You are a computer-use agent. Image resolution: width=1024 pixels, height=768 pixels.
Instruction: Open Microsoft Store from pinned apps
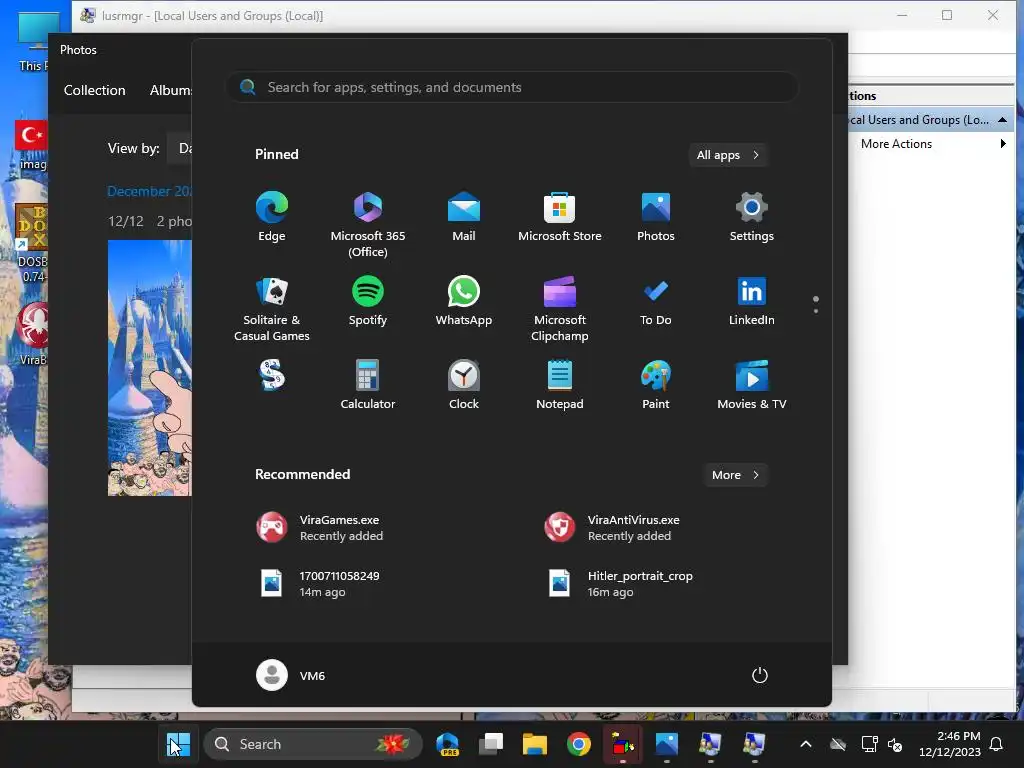560,217
